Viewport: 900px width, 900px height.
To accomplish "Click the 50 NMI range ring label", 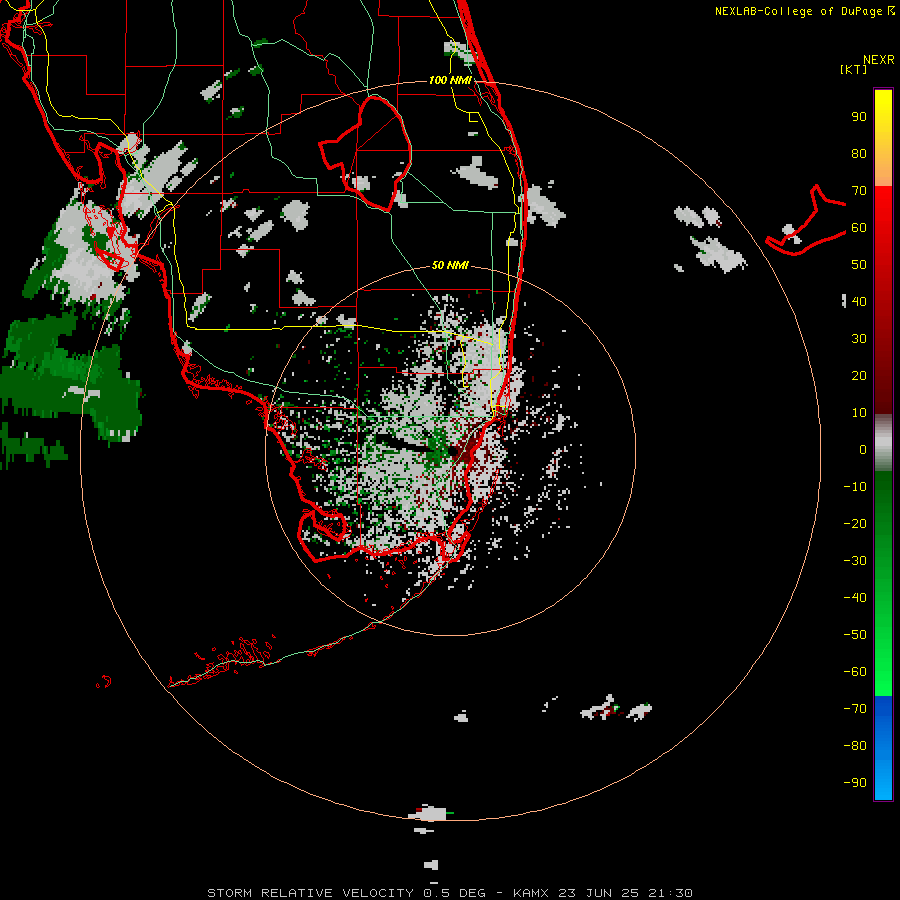I will [x=450, y=265].
